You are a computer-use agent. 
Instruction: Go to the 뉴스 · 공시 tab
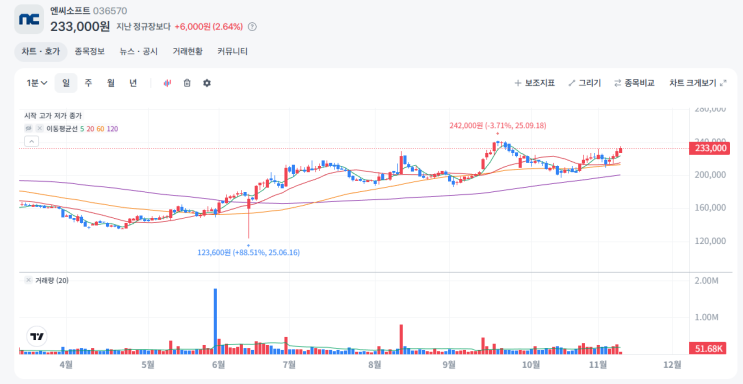139,52
